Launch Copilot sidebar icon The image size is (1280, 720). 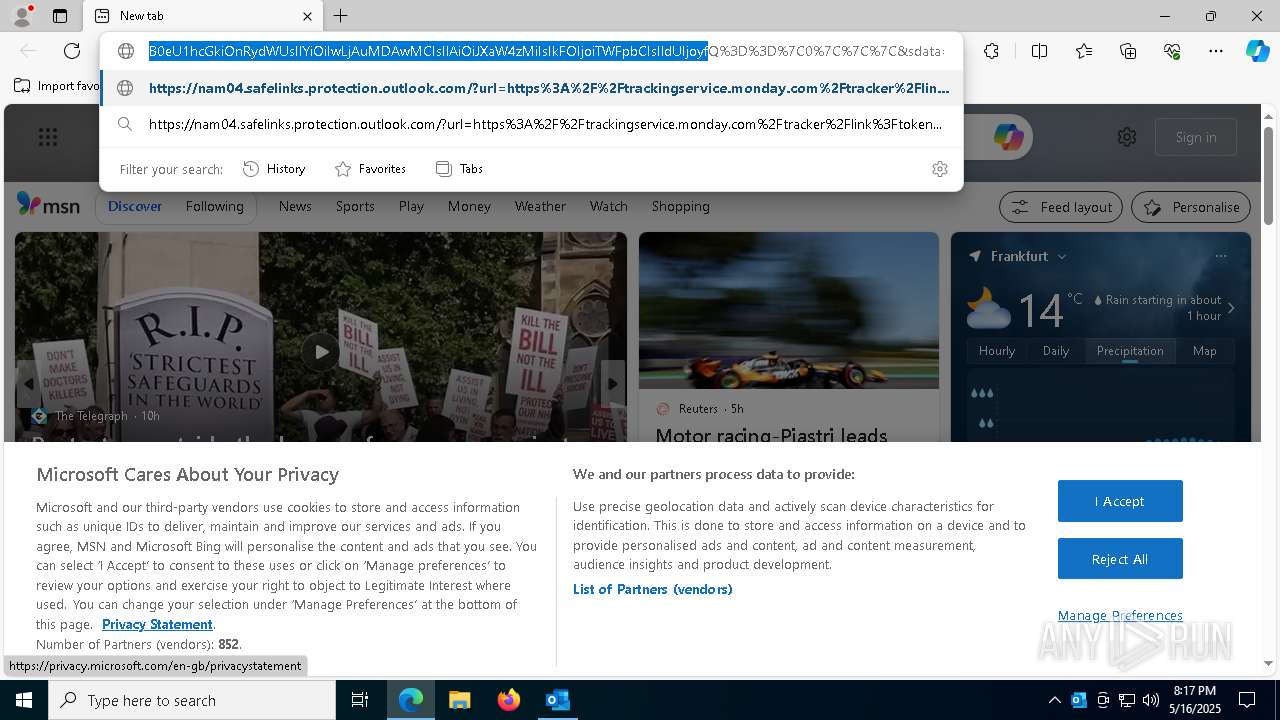click(1257, 51)
